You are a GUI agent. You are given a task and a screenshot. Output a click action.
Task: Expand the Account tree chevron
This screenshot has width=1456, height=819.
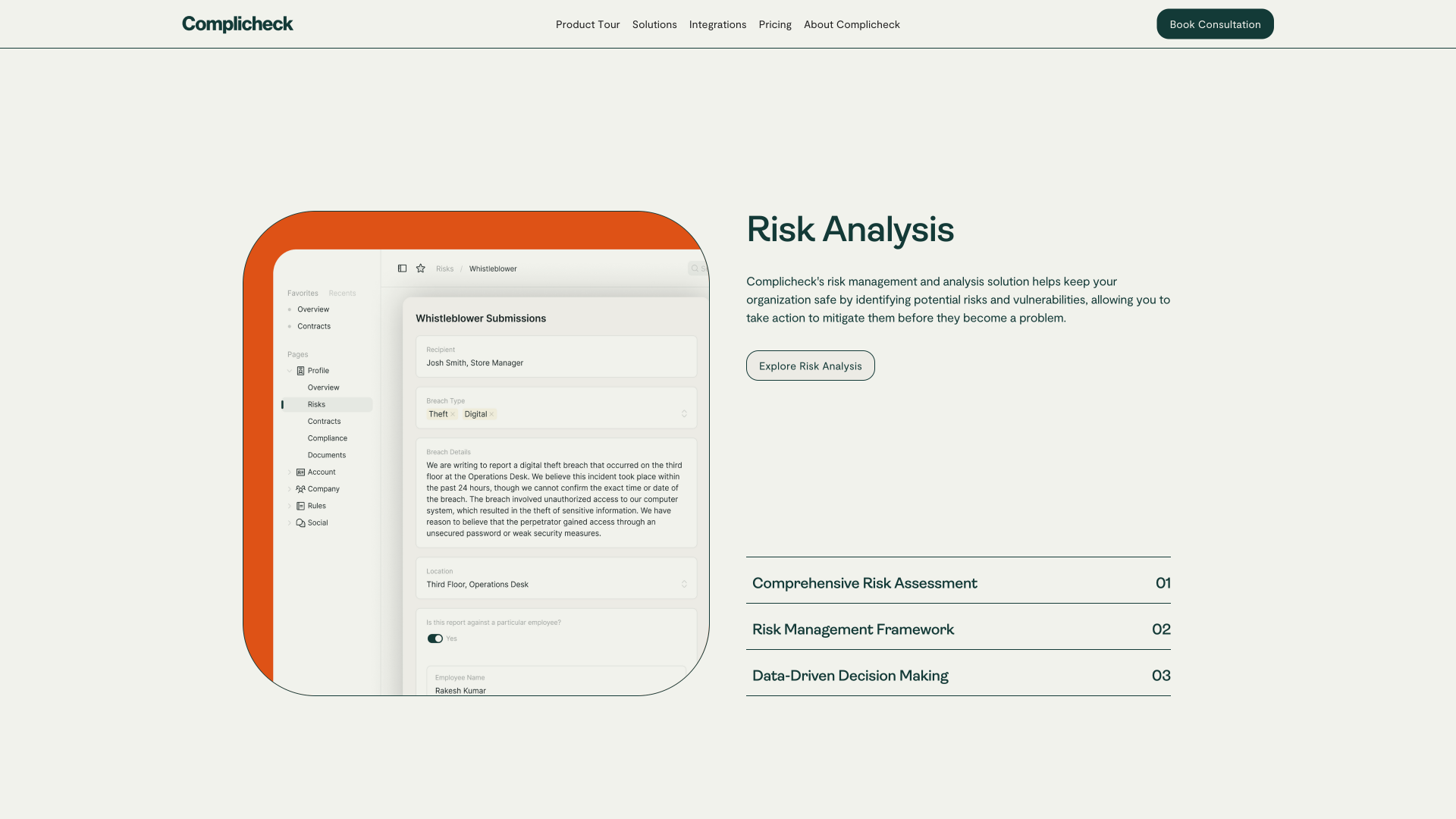pos(290,472)
